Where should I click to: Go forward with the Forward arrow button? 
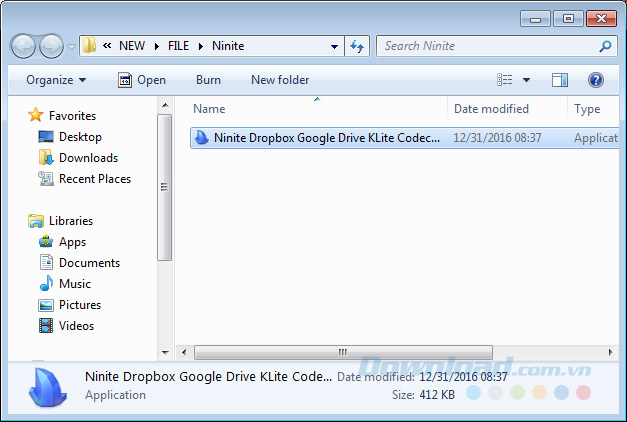pos(52,46)
